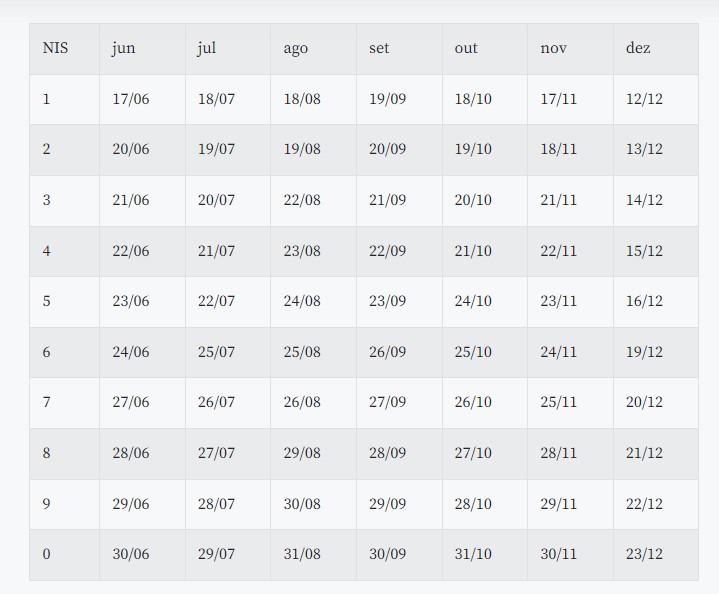719x594 pixels.
Task: Click NIS number 5 row label
Action: click(x=47, y=301)
